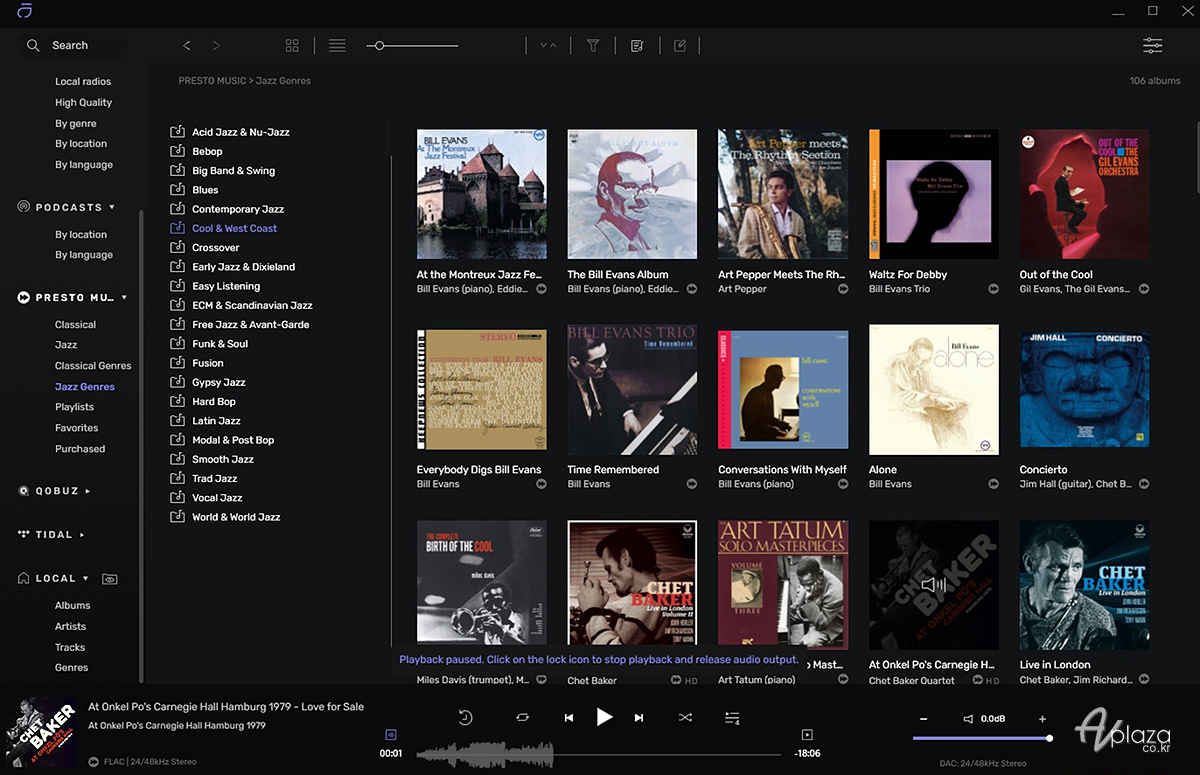
Task: Expand the TIDAL section
Action: coord(82,534)
